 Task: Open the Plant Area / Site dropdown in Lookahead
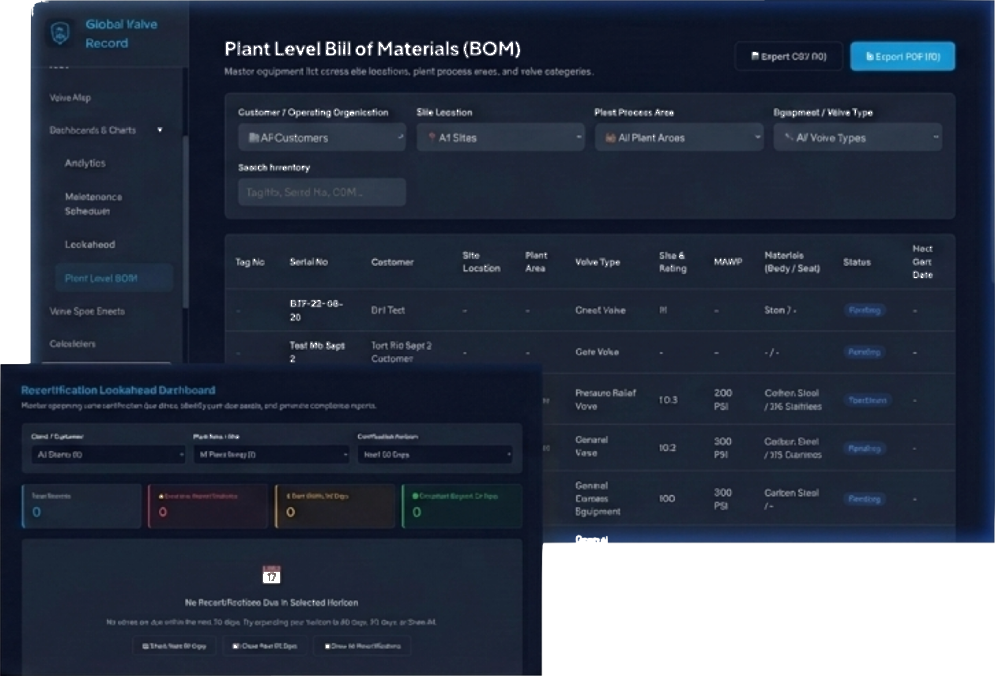click(271, 454)
